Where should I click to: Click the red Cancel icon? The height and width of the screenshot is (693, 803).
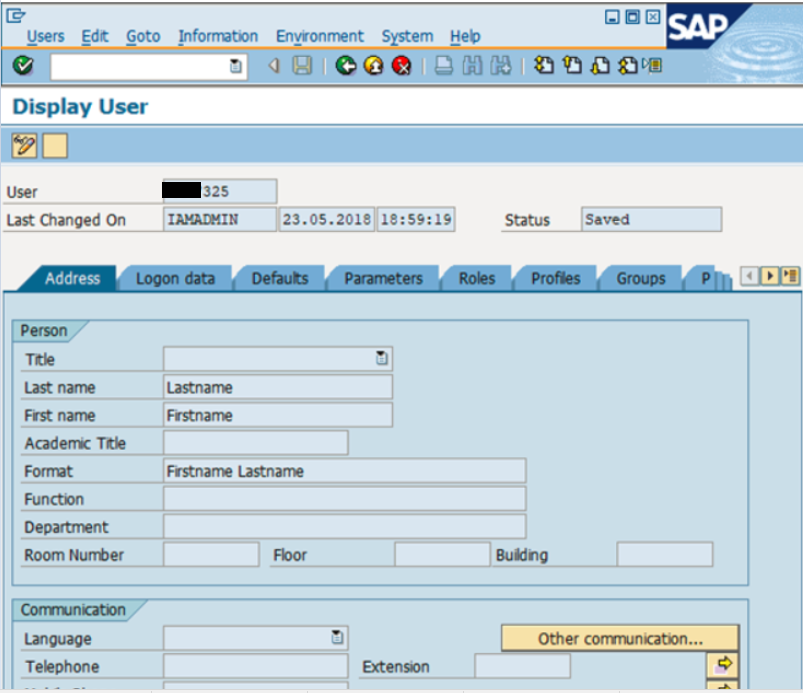pyautogui.click(x=401, y=66)
